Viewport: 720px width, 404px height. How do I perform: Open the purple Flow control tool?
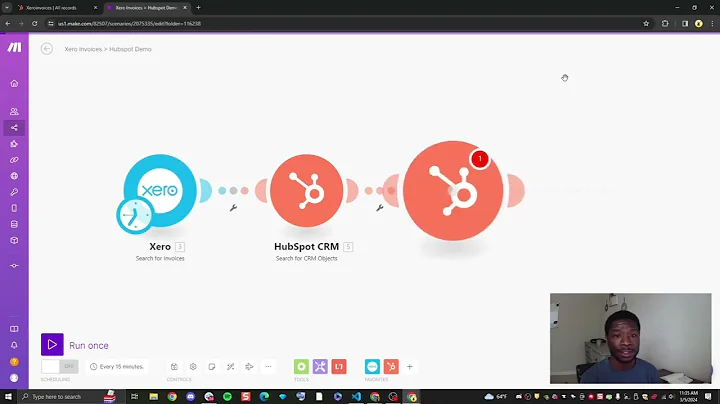pos(320,366)
